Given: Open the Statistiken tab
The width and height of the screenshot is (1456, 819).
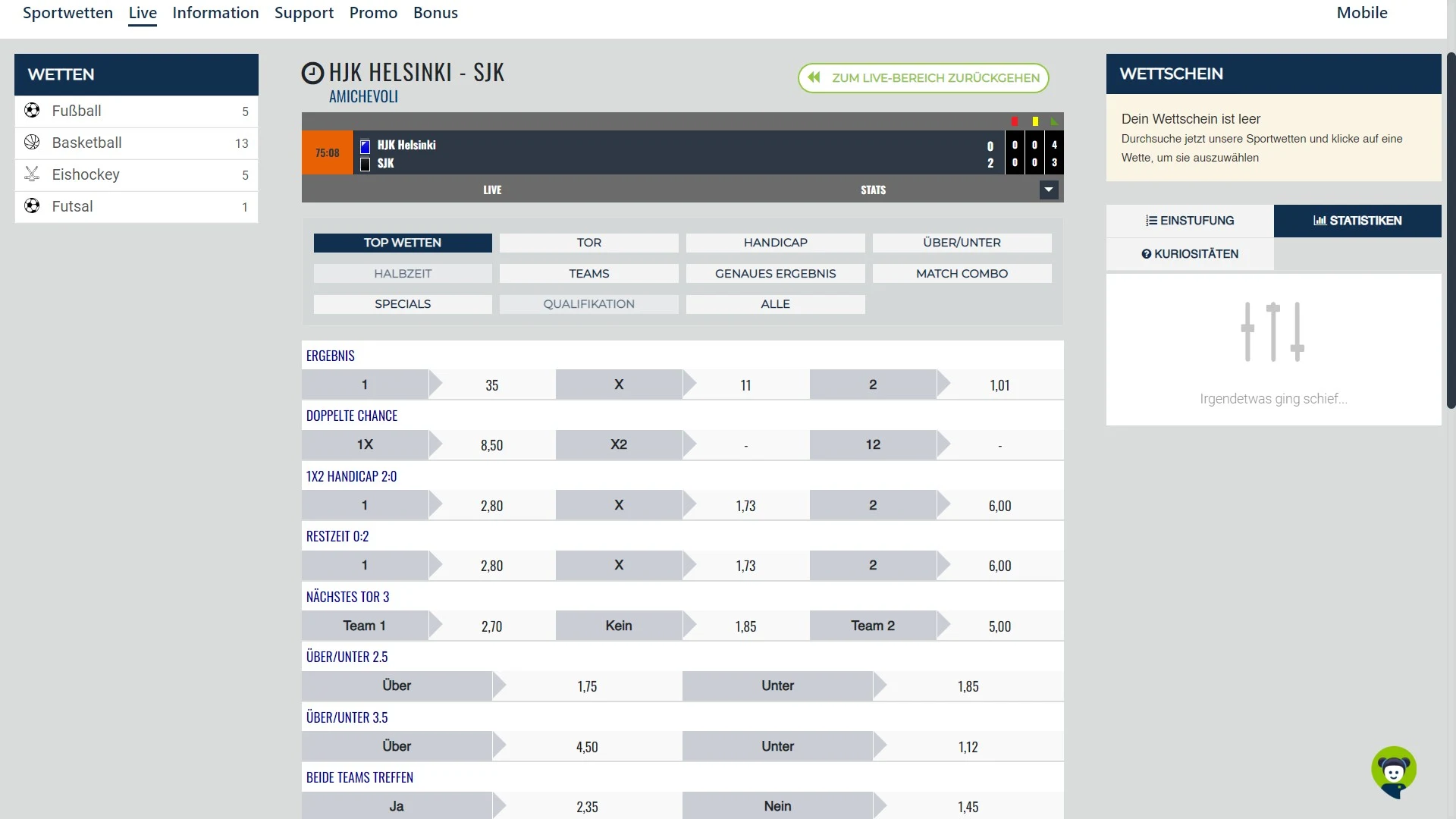Looking at the screenshot, I should [1357, 221].
